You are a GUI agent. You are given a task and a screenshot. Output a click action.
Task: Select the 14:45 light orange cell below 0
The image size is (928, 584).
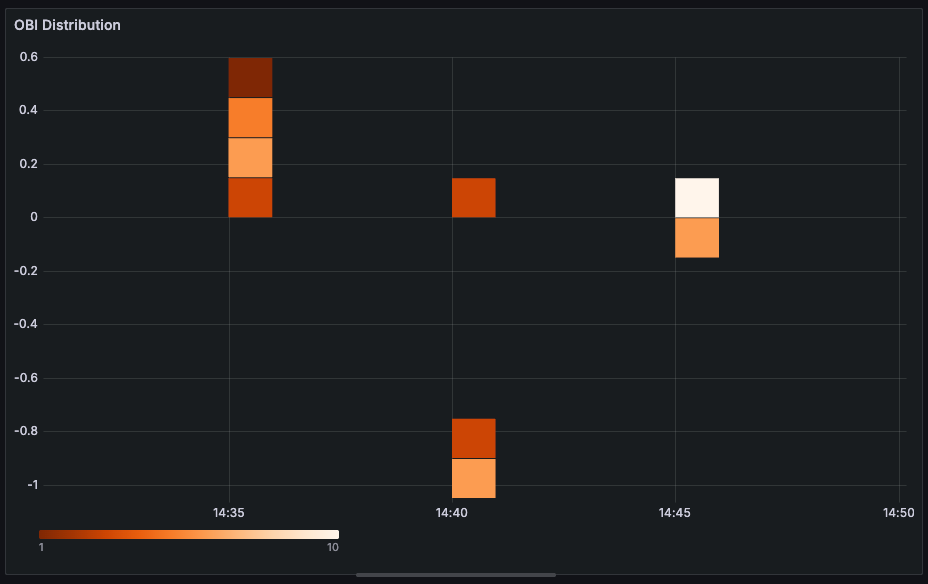pyautogui.click(x=697, y=237)
